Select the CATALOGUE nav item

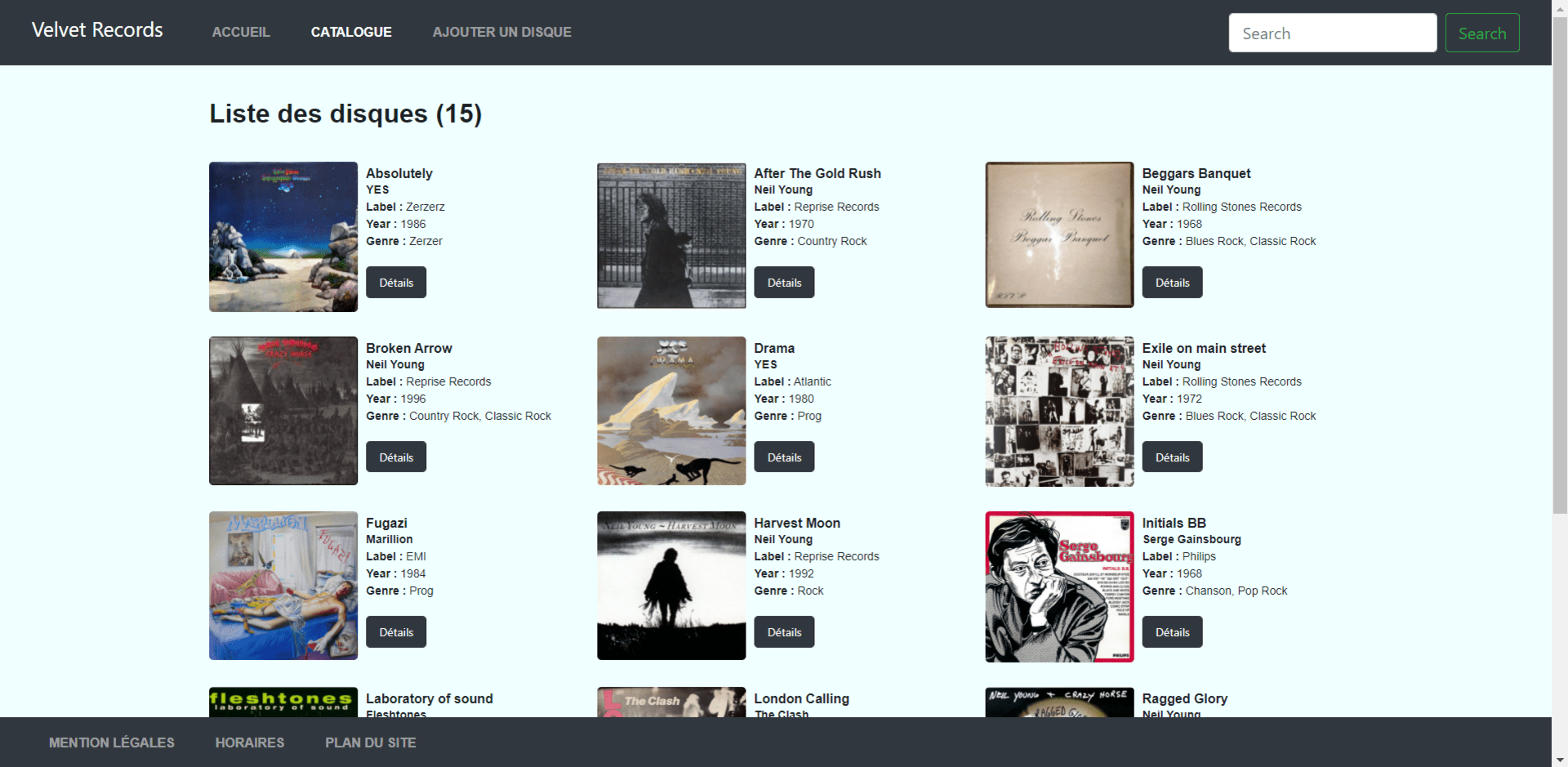point(351,32)
